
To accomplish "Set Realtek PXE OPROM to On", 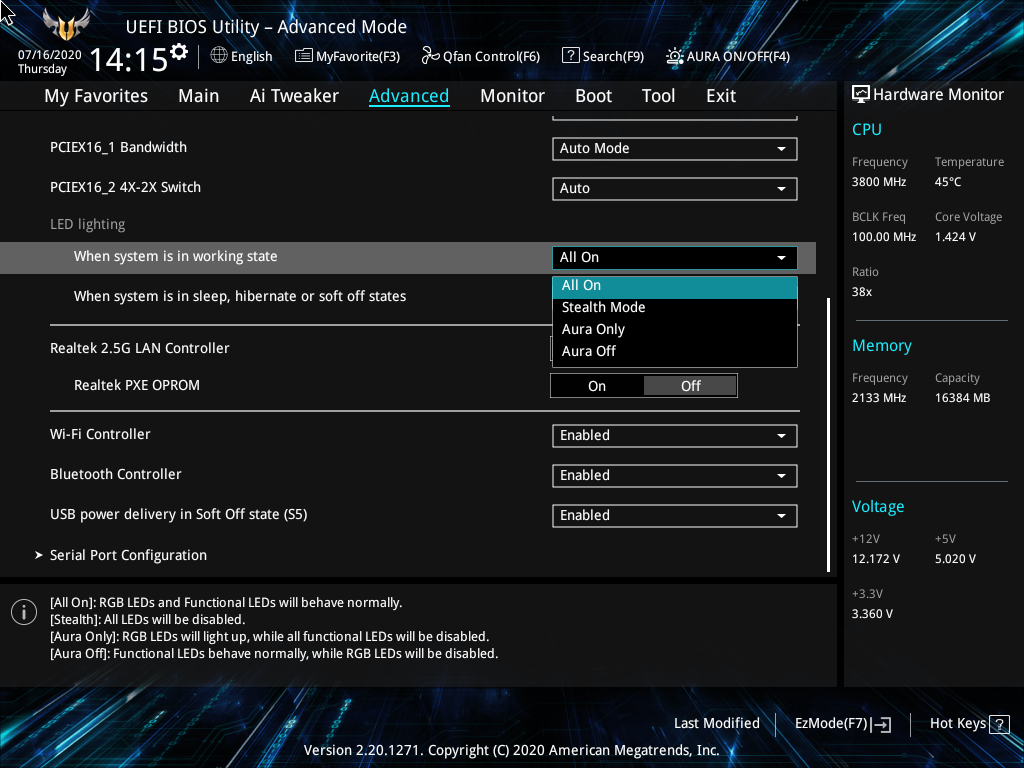I will coord(597,386).
